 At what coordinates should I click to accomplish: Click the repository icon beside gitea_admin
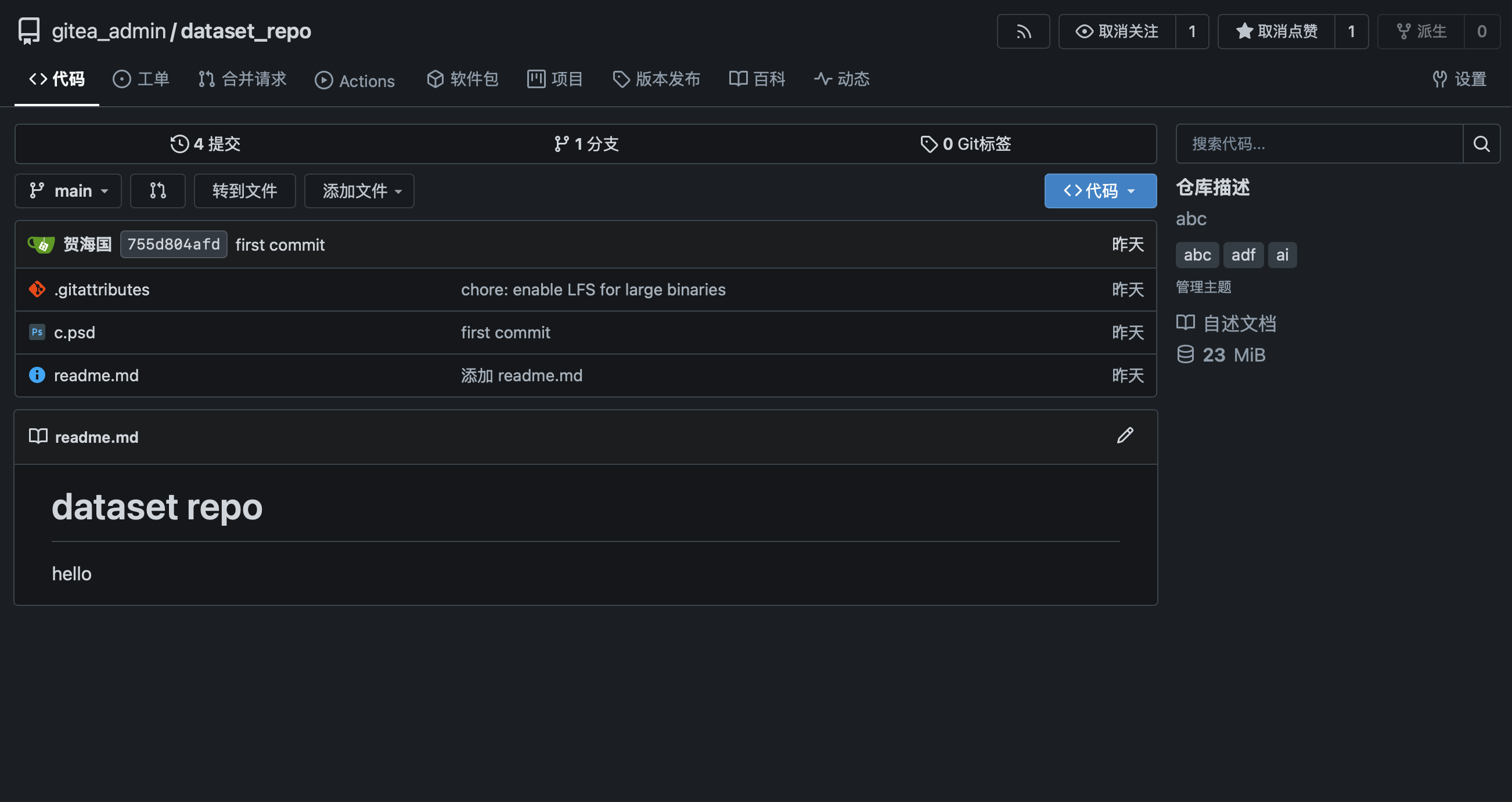click(x=29, y=31)
